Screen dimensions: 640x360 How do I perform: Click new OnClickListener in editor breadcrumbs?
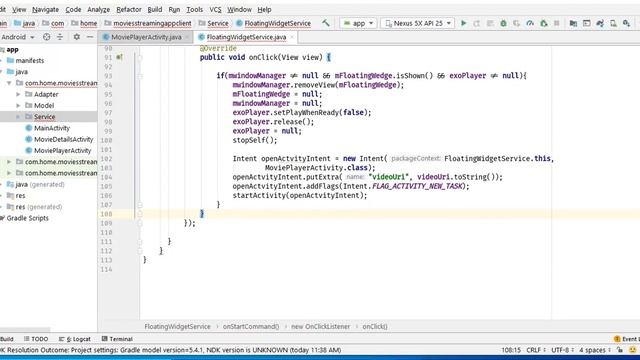point(320,327)
